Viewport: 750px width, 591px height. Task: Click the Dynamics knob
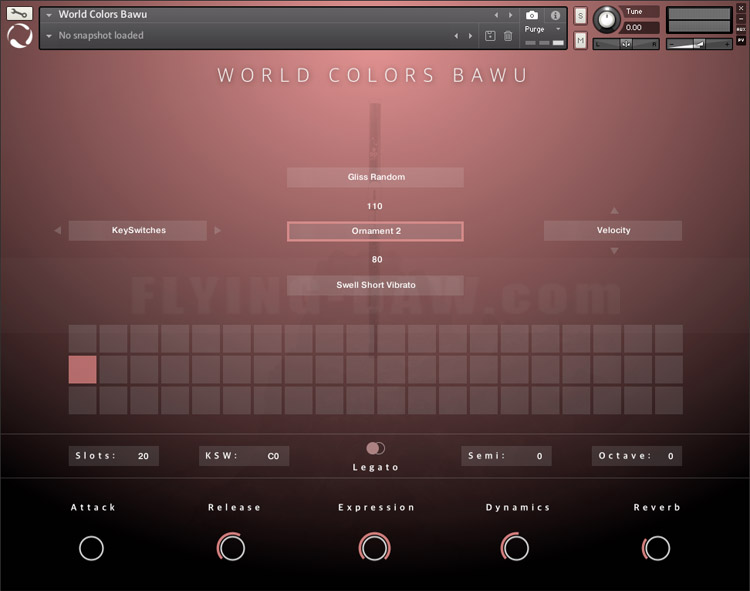coord(515,547)
